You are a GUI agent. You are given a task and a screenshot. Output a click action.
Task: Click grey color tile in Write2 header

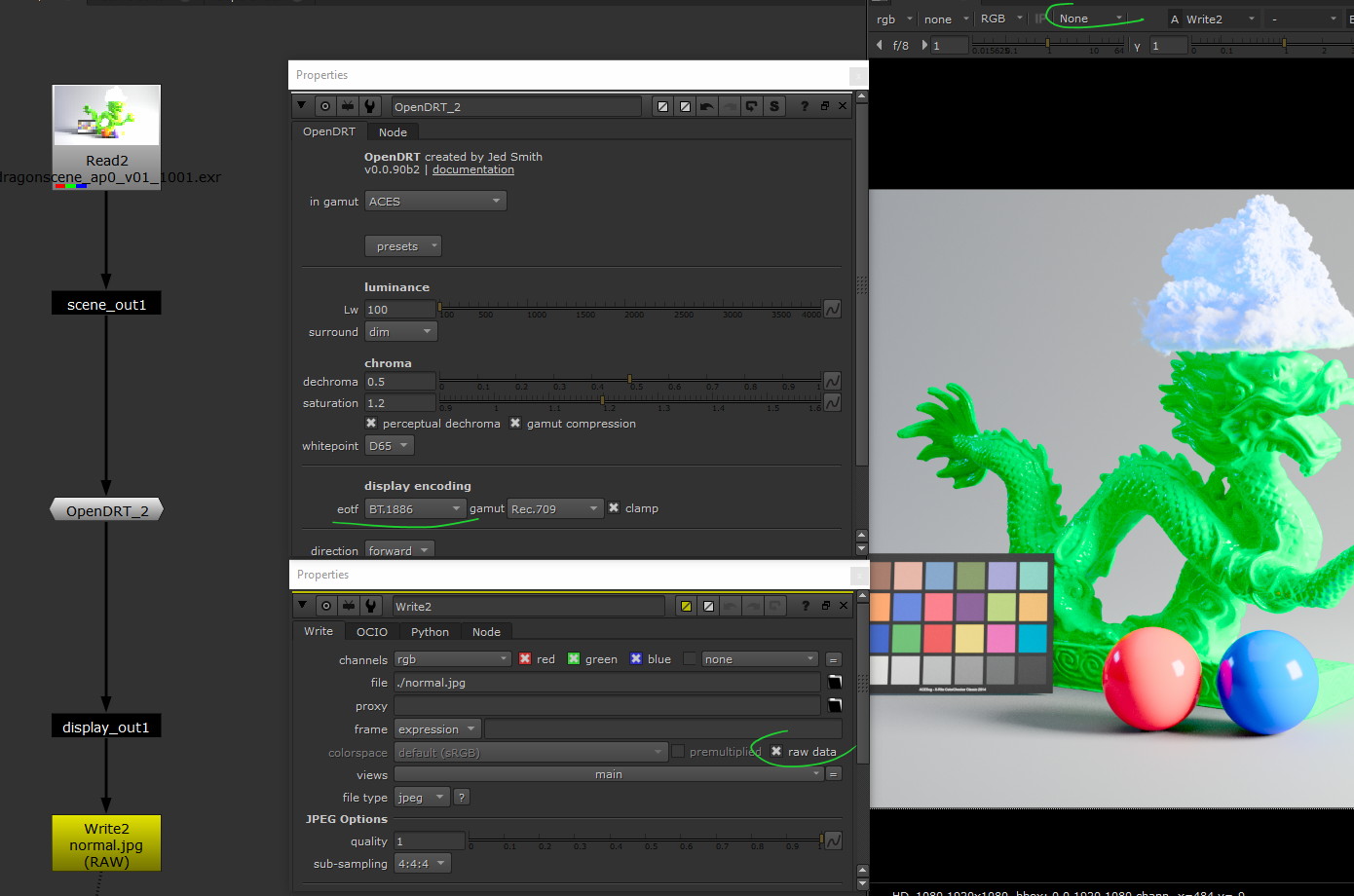(709, 606)
